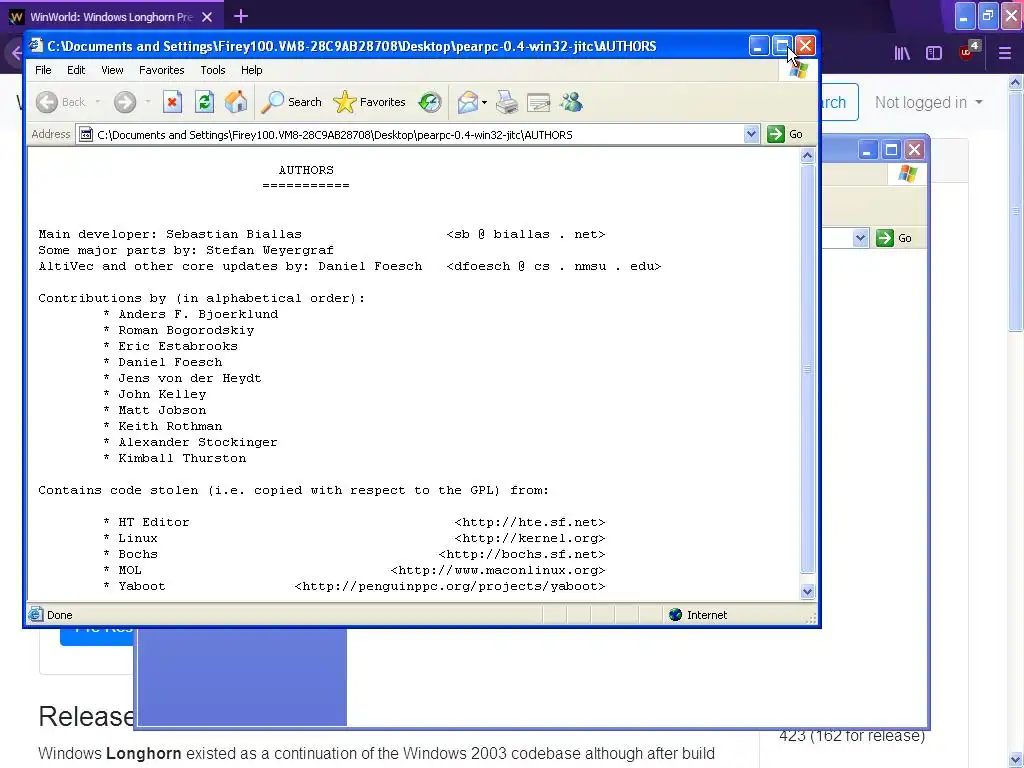Image resolution: width=1024 pixels, height=768 pixels.
Task: Stop page loading with red X icon
Action: 172,102
